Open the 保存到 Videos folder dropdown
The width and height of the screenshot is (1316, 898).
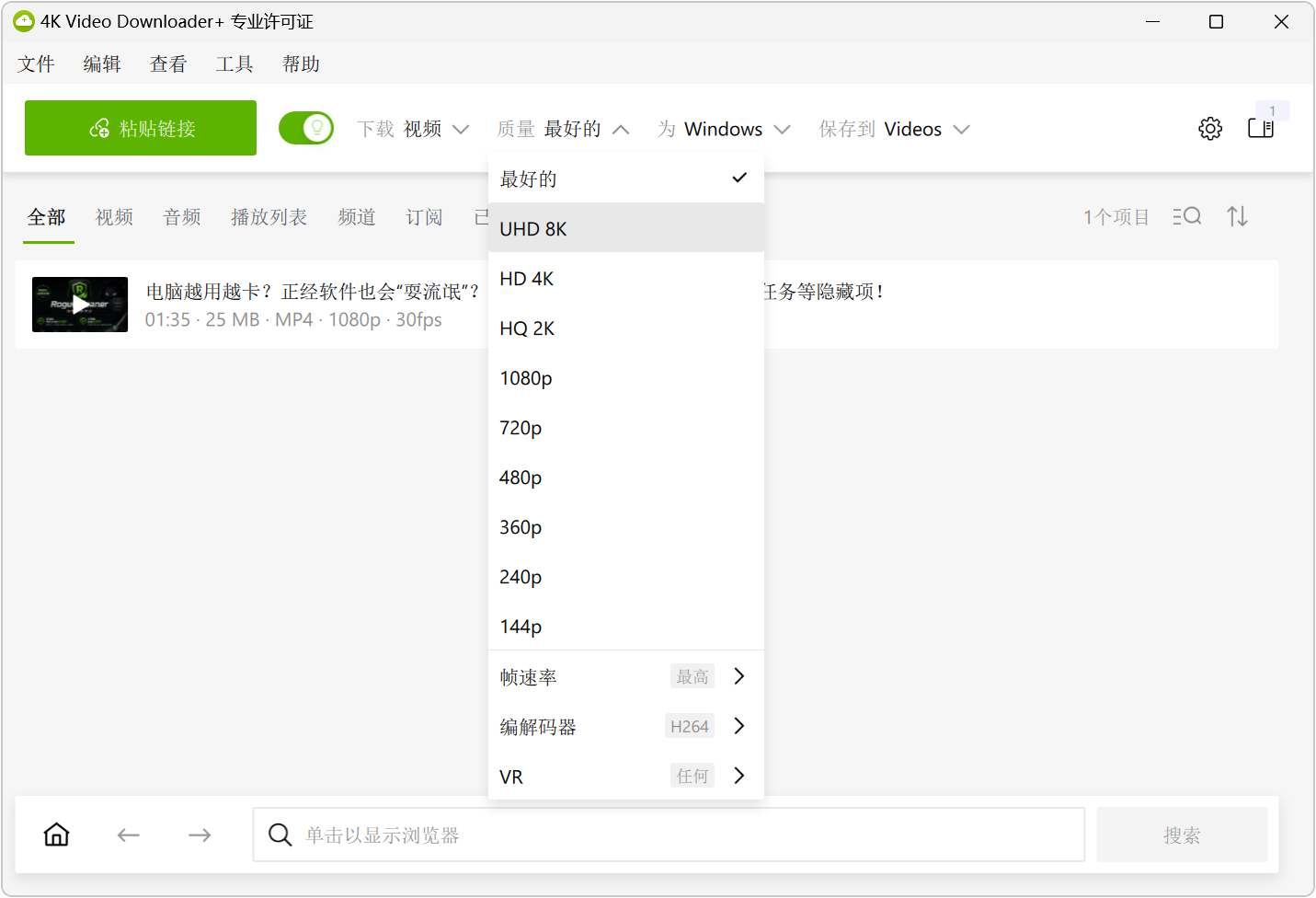click(x=895, y=129)
